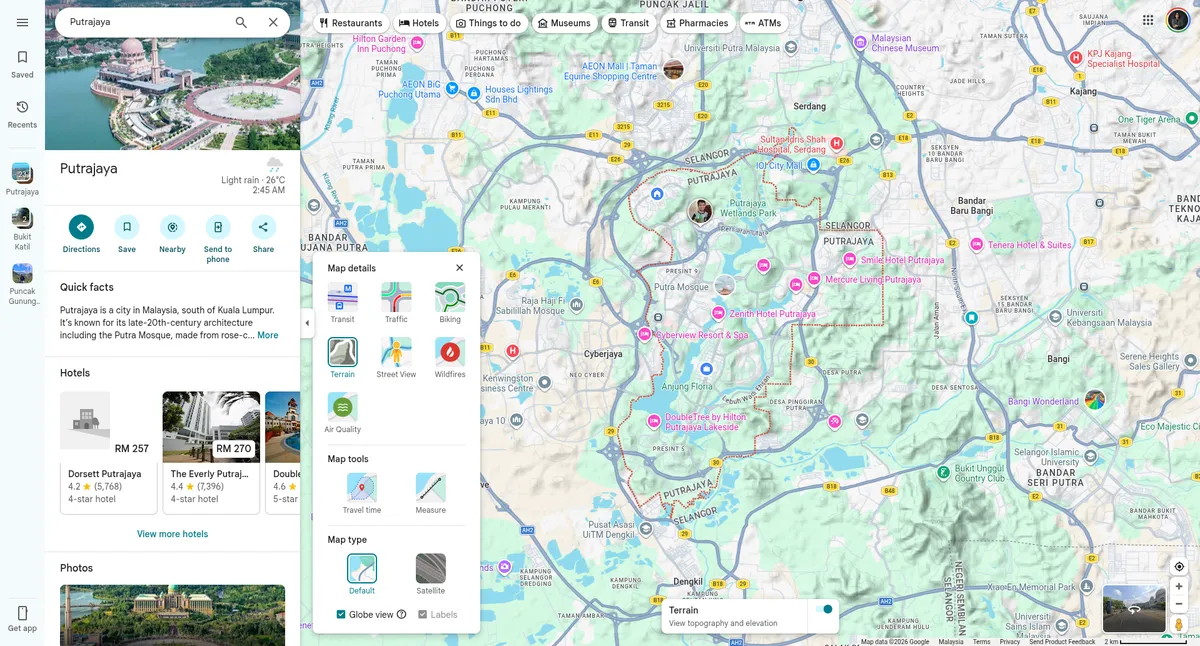The height and width of the screenshot is (646, 1200).
Task: Enable the Air Quality layer
Action: coord(343,413)
